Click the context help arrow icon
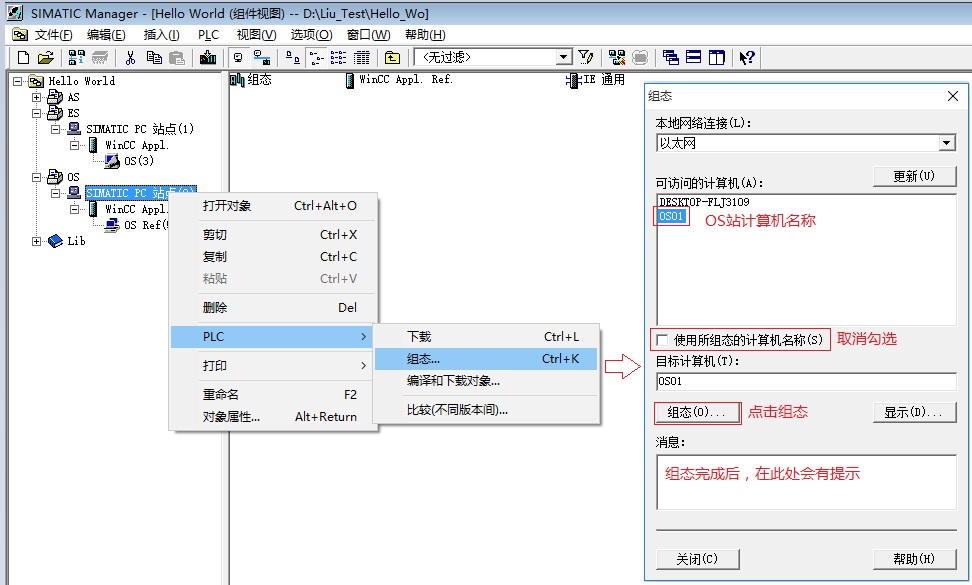The image size is (972, 585). [746, 58]
